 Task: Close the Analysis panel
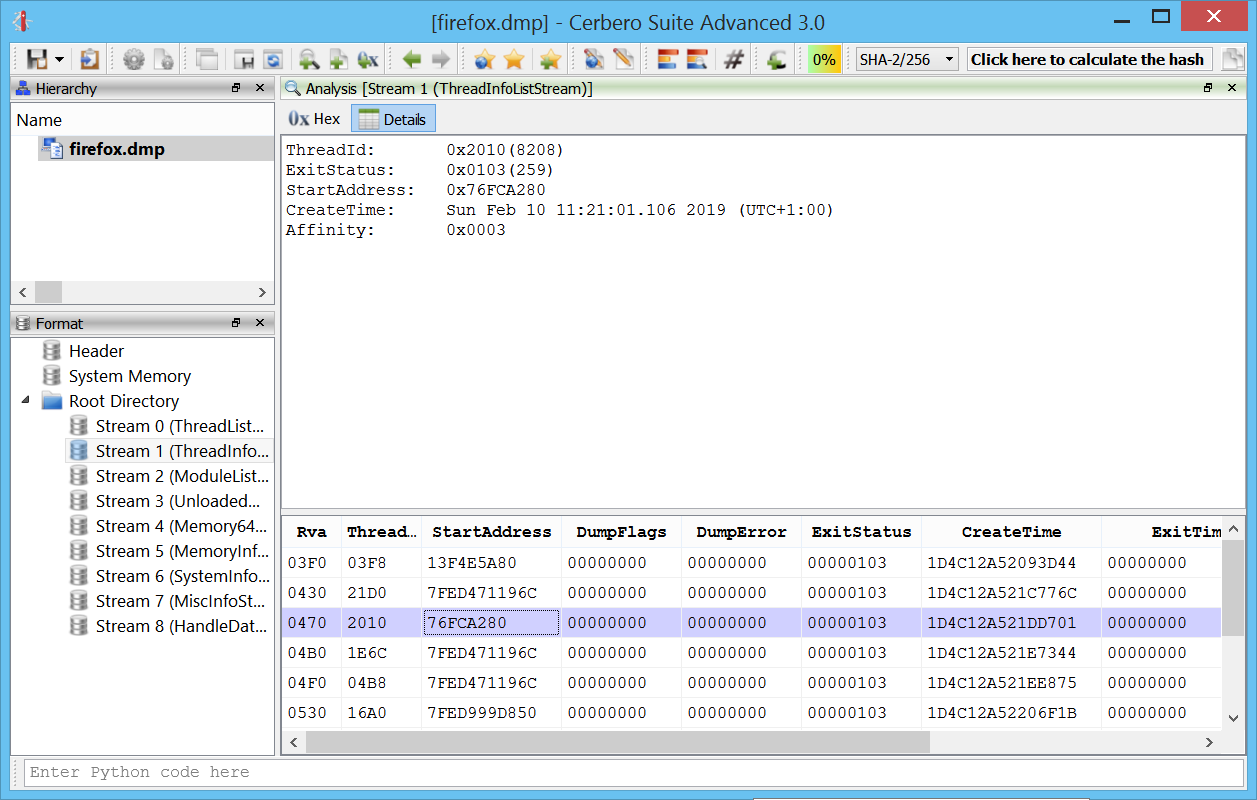[x=1233, y=88]
